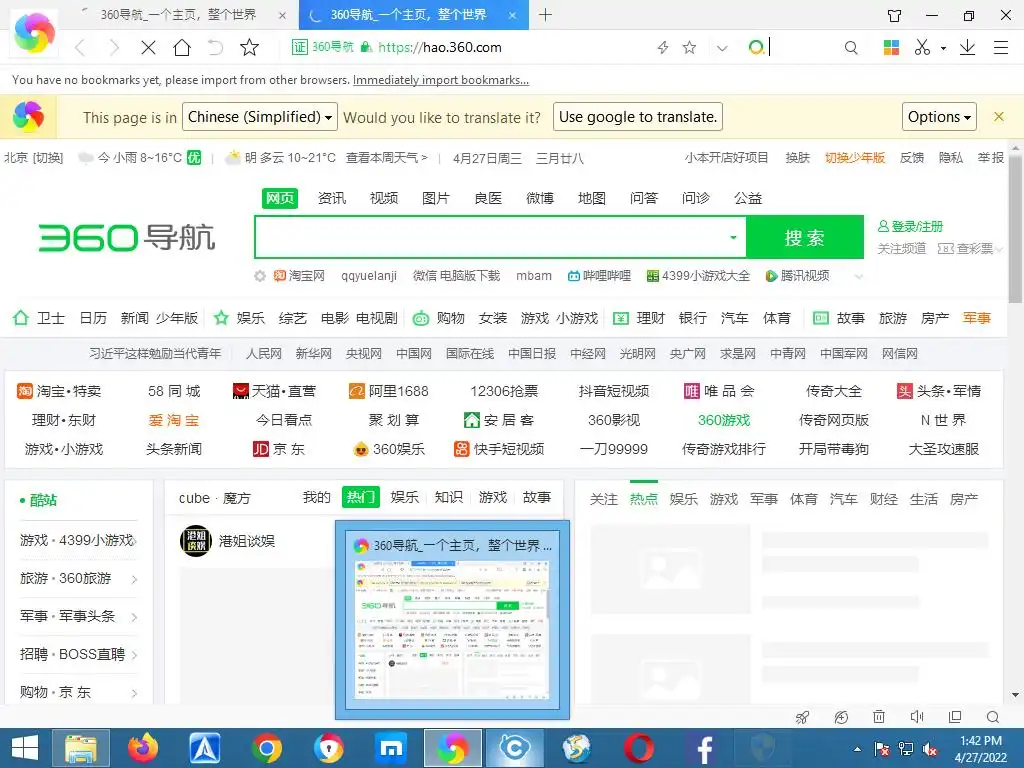Click the browser forward arrow
This screenshot has height=768, width=1024.
114,47
